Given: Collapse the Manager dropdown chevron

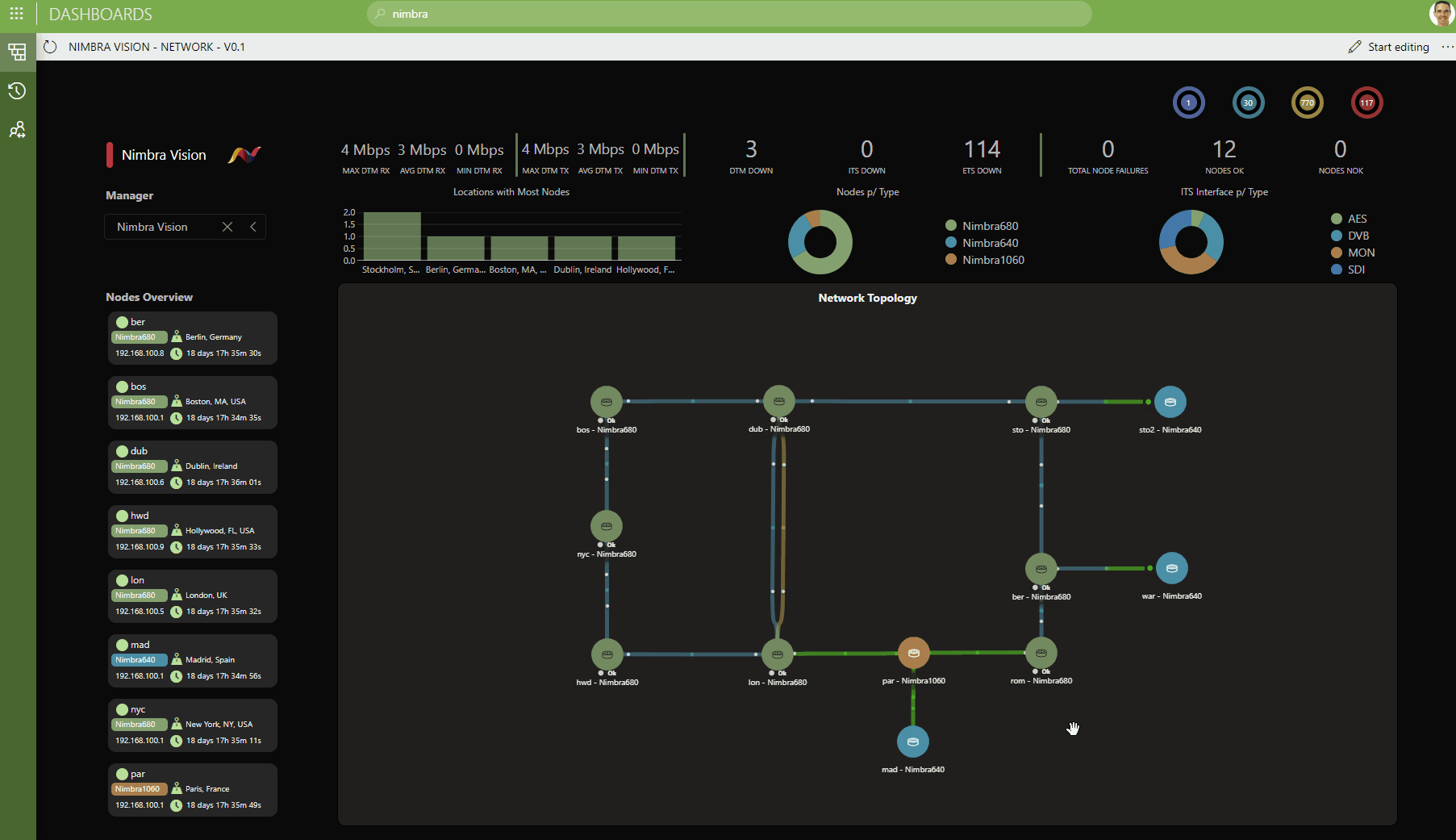Looking at the screenshot, I should [253, 227].
